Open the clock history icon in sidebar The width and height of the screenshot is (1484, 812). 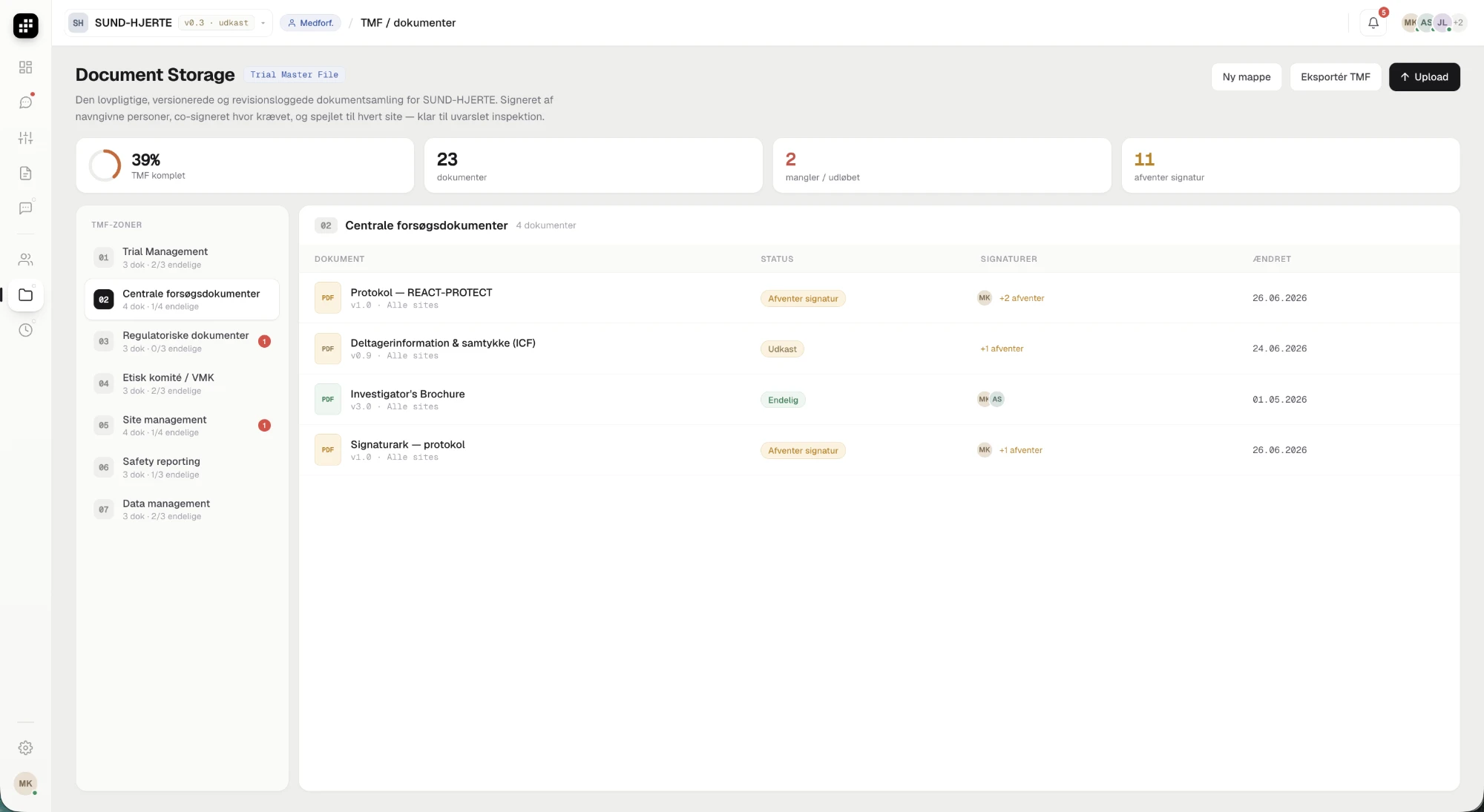25,330
